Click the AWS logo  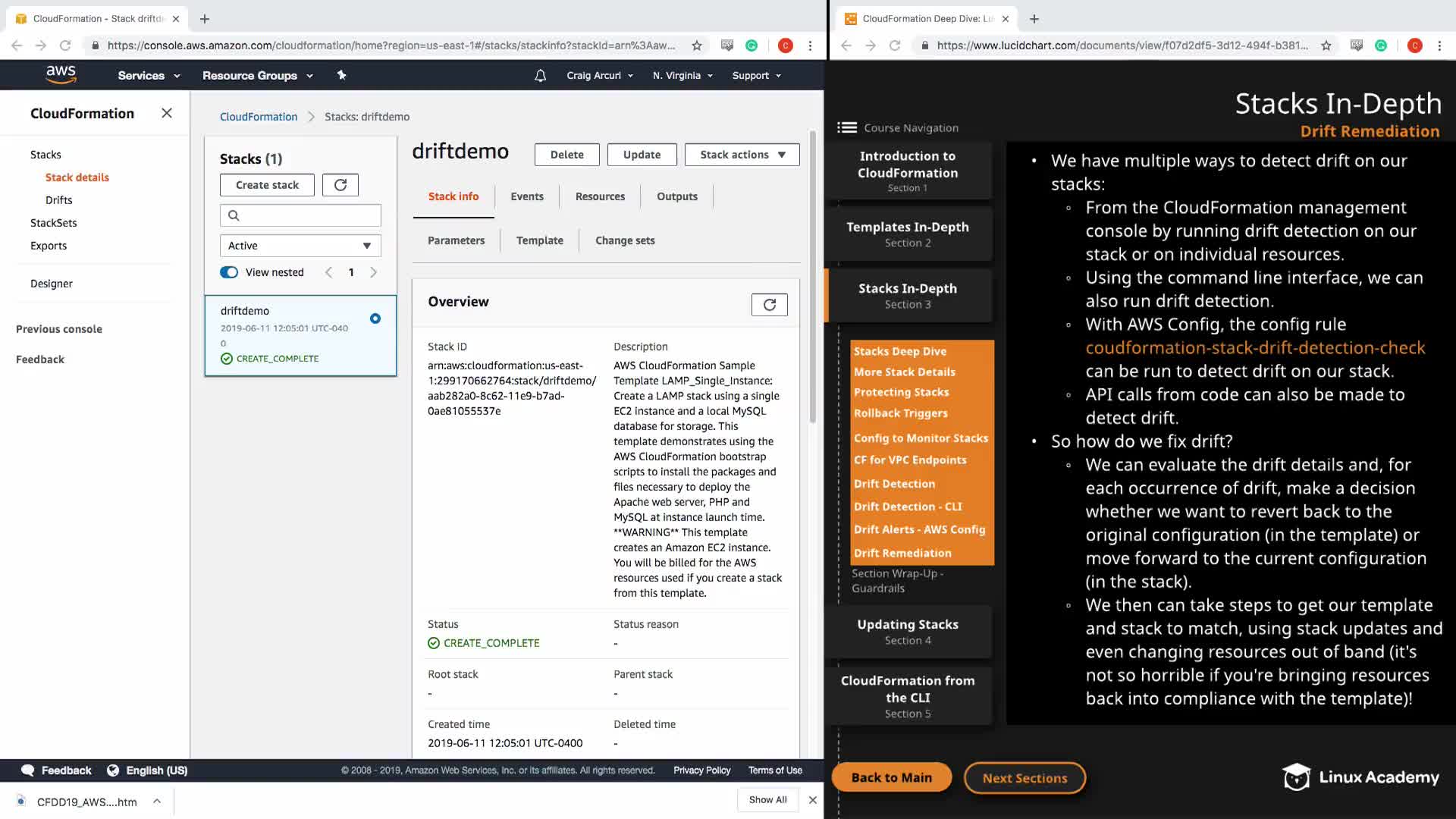pyautogui.click(x=61, y=74)
